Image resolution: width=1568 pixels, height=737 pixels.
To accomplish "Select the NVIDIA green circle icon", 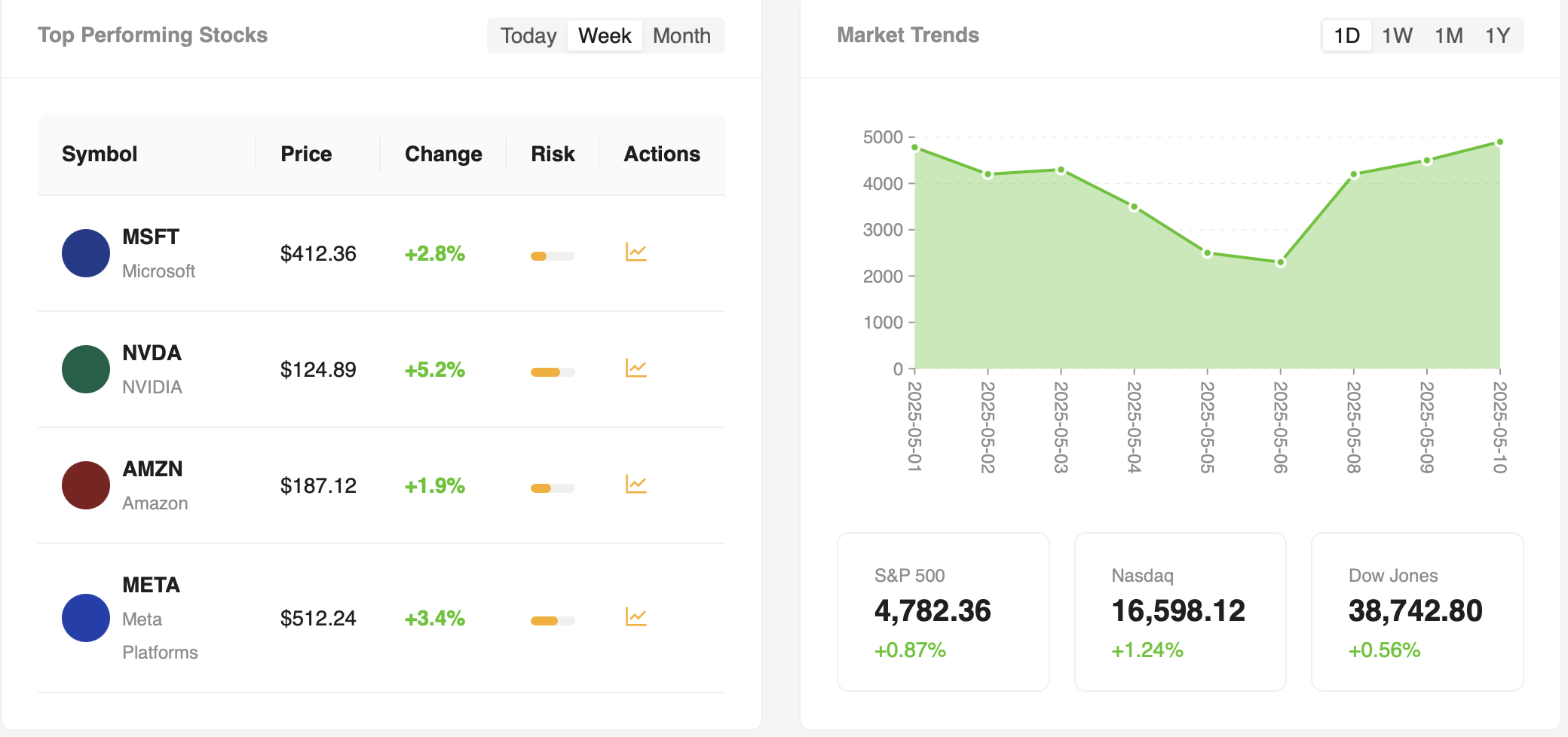I will tap(85, 369).
